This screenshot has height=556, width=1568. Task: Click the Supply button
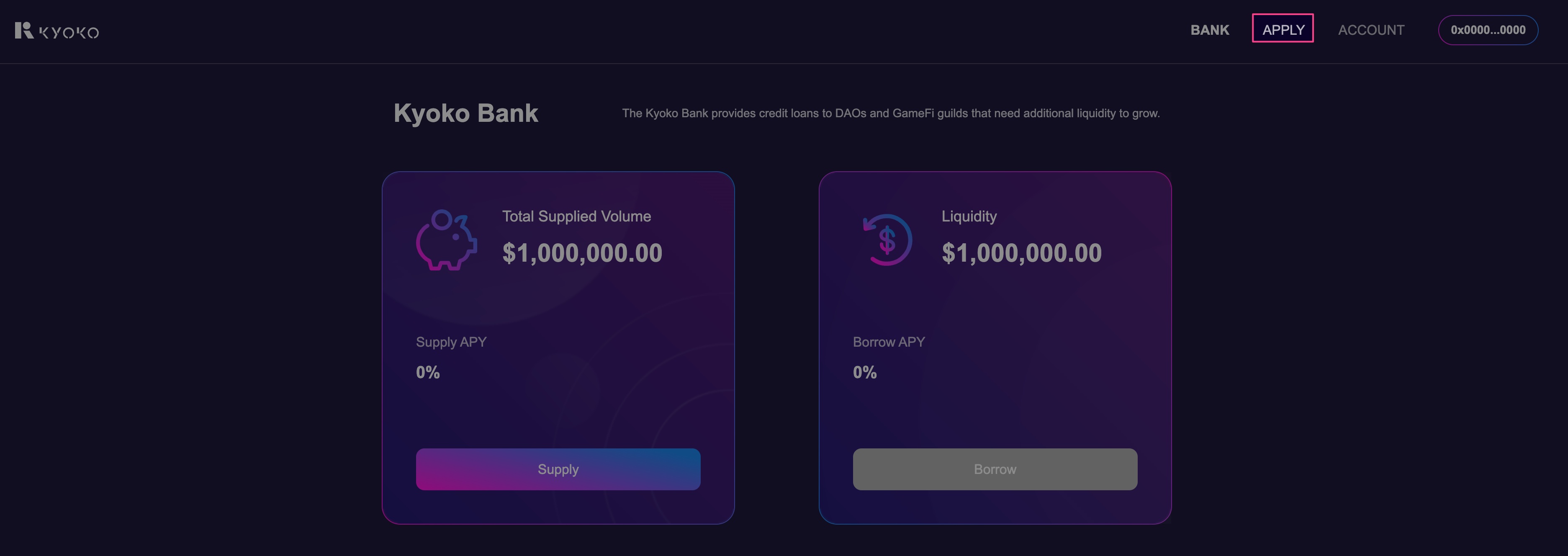click(x=558, y=469)
